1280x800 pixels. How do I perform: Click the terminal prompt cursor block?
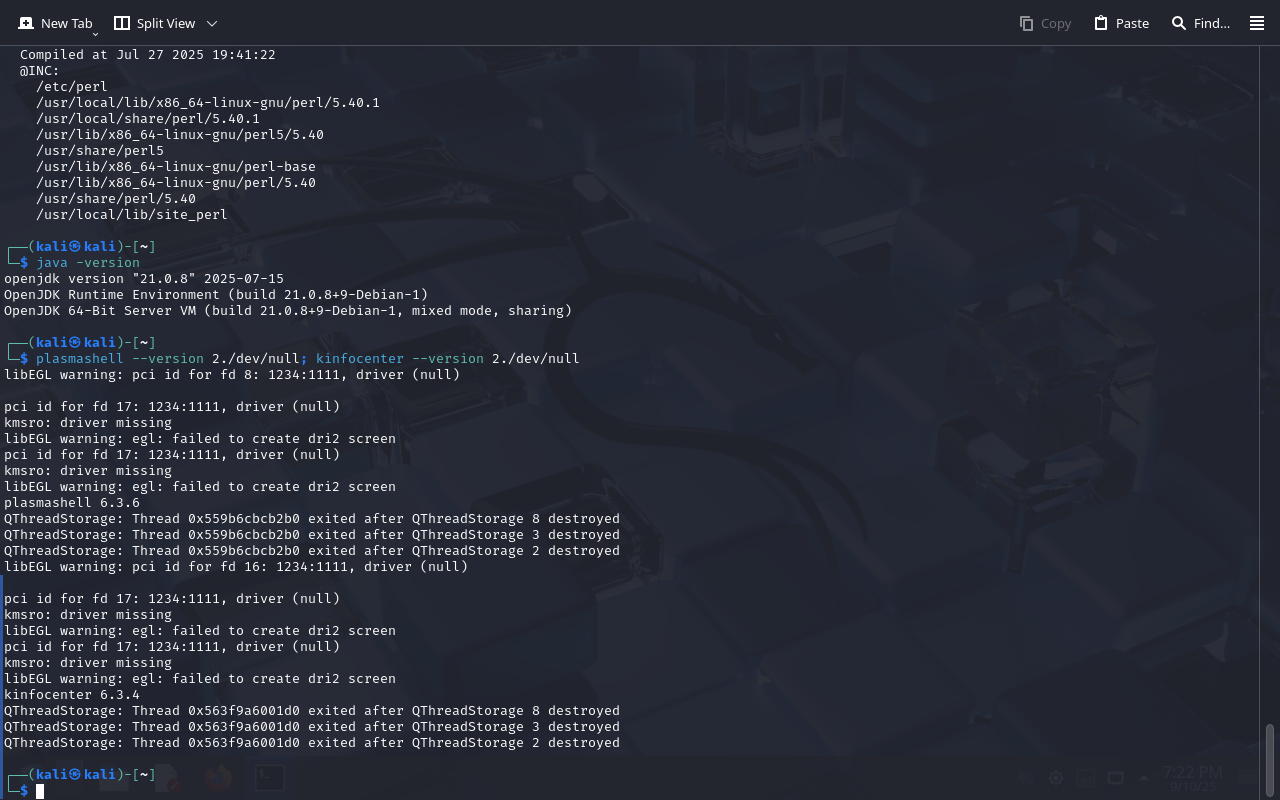pos(40,791)
